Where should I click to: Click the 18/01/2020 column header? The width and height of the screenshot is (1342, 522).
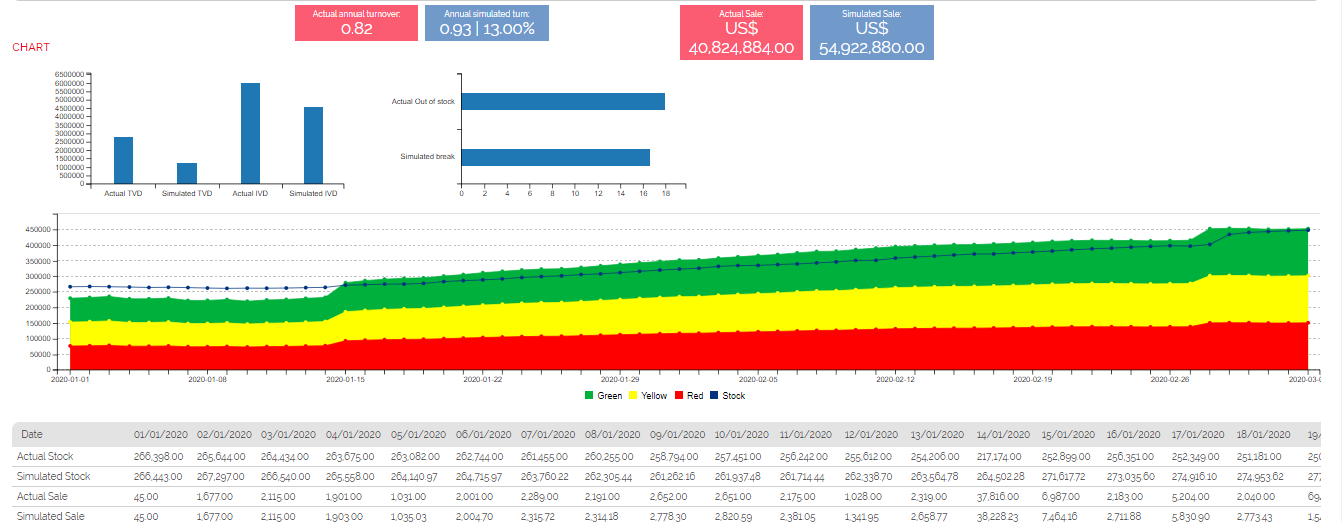[1264, 434]
